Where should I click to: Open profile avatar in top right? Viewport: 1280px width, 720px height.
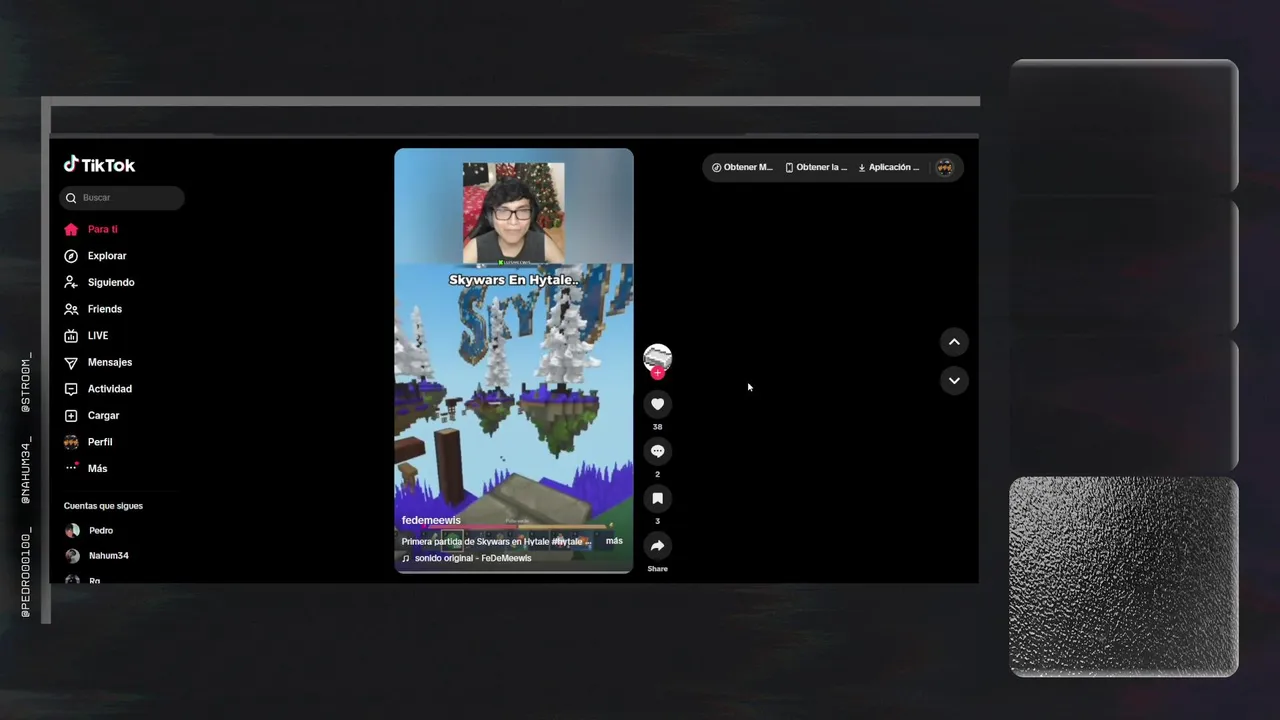[x=944, y=167]
